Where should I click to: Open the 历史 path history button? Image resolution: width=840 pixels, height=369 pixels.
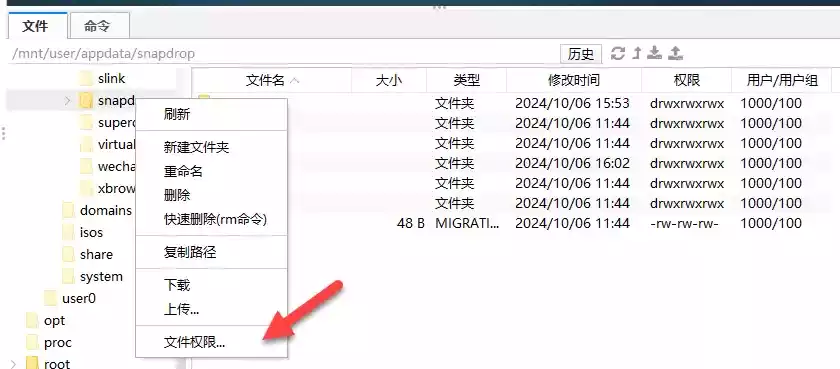pyautogui.click(x=581, y=54)
